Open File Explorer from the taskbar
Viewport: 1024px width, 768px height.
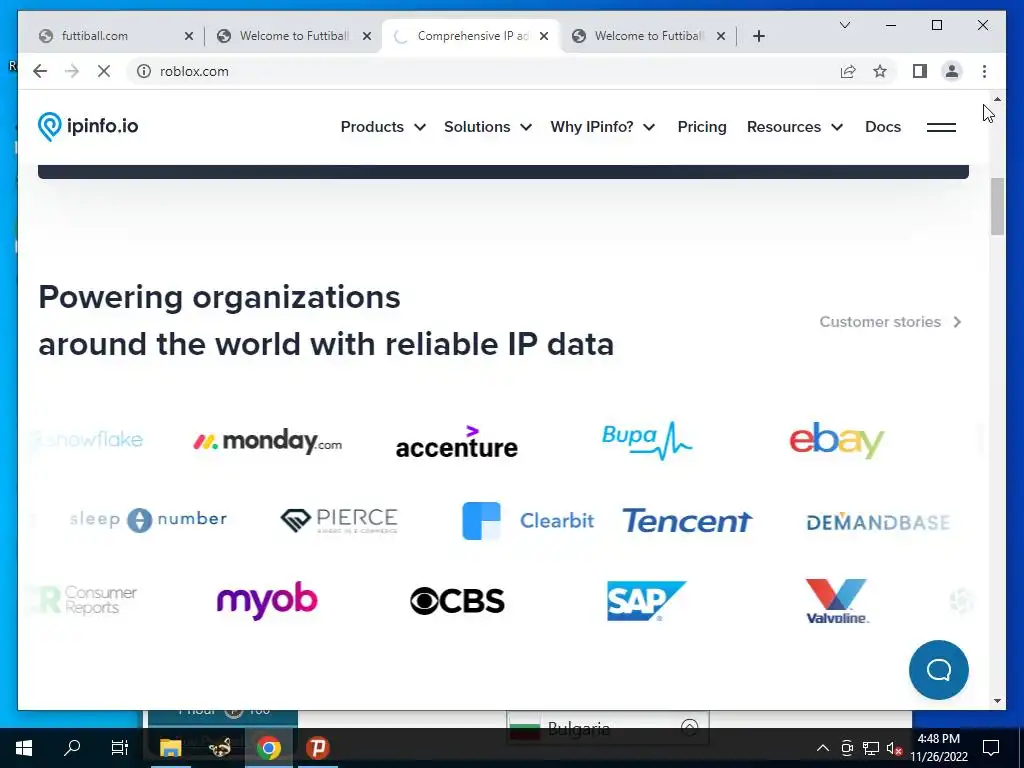170,748
